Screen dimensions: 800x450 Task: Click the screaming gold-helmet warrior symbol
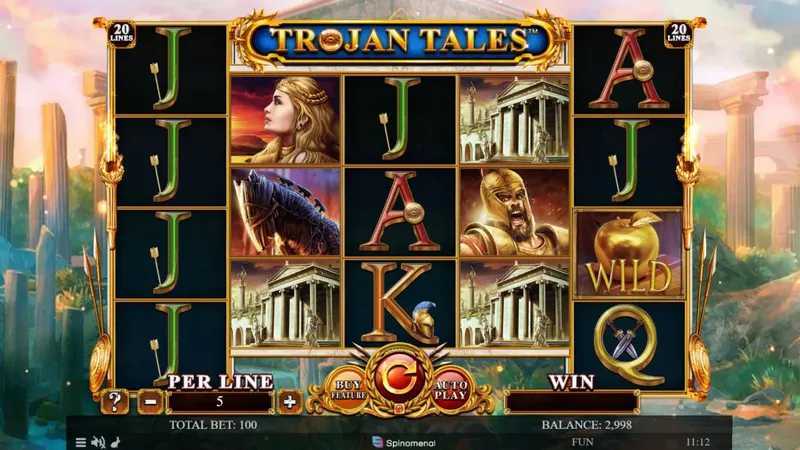click(514, 212)
